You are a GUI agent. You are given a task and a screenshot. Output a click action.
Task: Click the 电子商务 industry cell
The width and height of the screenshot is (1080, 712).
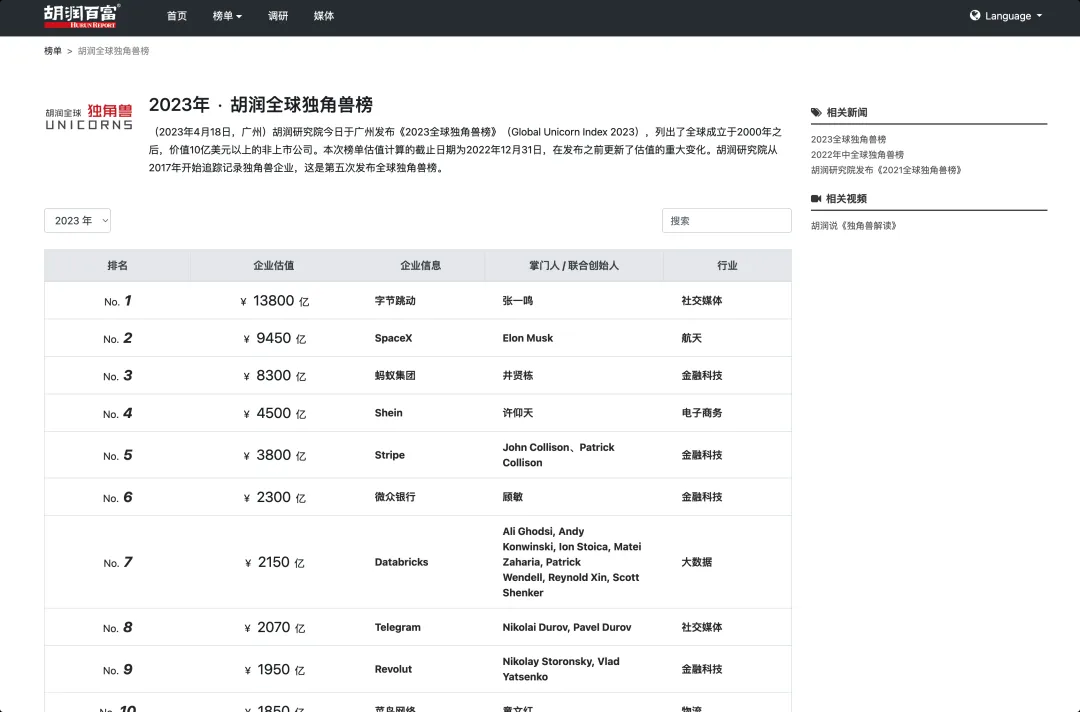[x=702, y=413]
